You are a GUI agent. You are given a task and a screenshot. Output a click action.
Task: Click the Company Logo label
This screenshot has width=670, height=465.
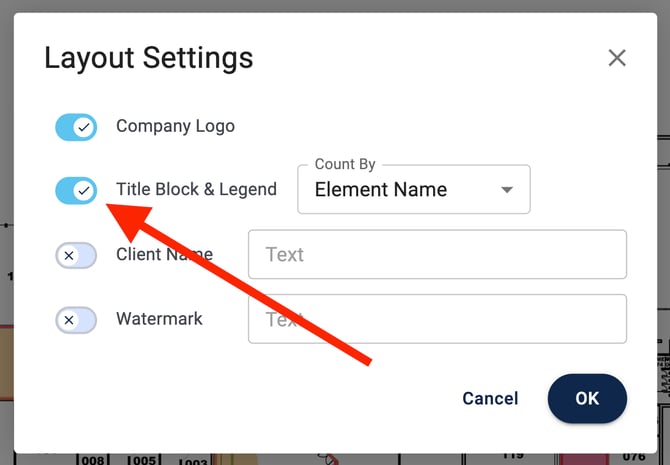tap(175, 127)
